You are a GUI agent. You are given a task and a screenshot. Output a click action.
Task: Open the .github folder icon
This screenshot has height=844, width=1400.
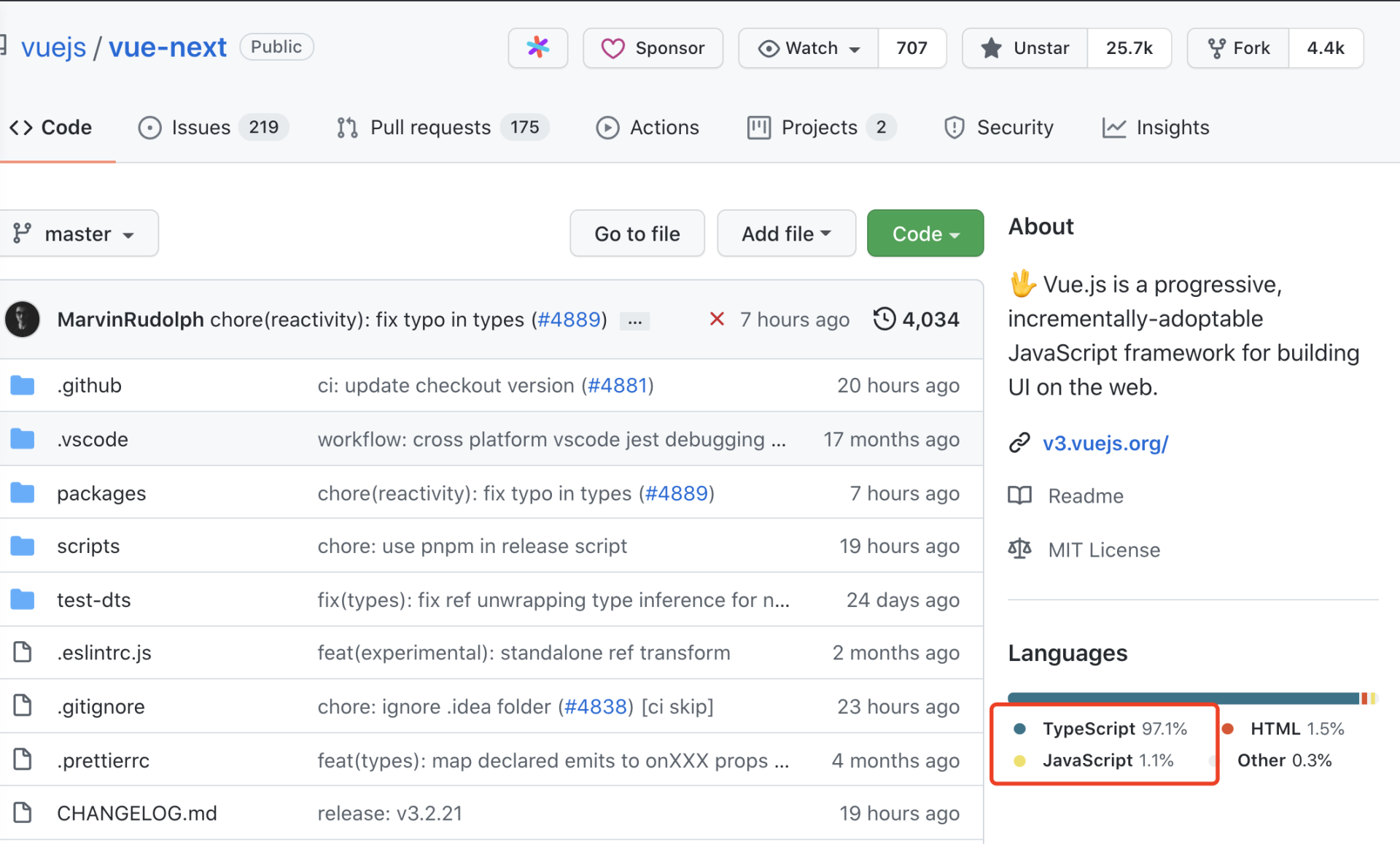click(x=23, y=385)
